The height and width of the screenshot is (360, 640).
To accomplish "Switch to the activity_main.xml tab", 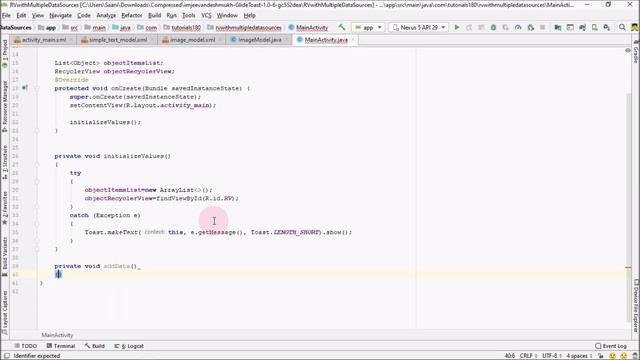I will tap(43, 40).
